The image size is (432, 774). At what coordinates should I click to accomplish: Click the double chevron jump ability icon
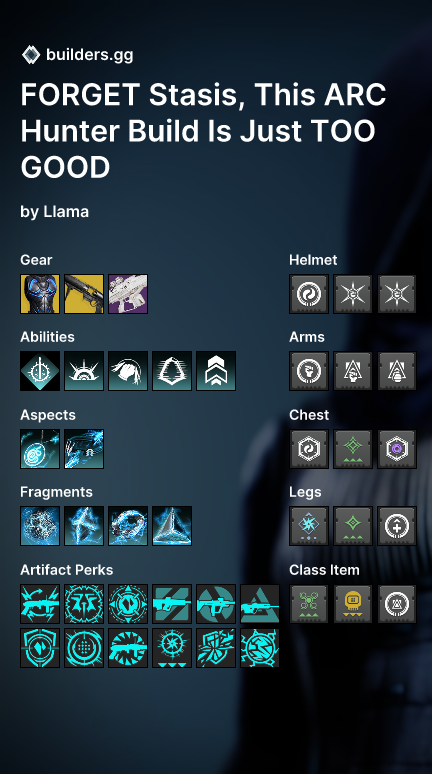pos(216,371)
